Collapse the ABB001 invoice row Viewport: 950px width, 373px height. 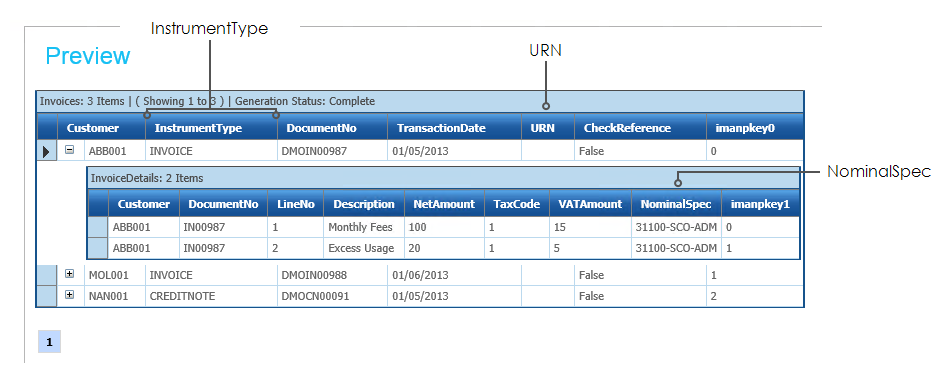click(70, 150)
